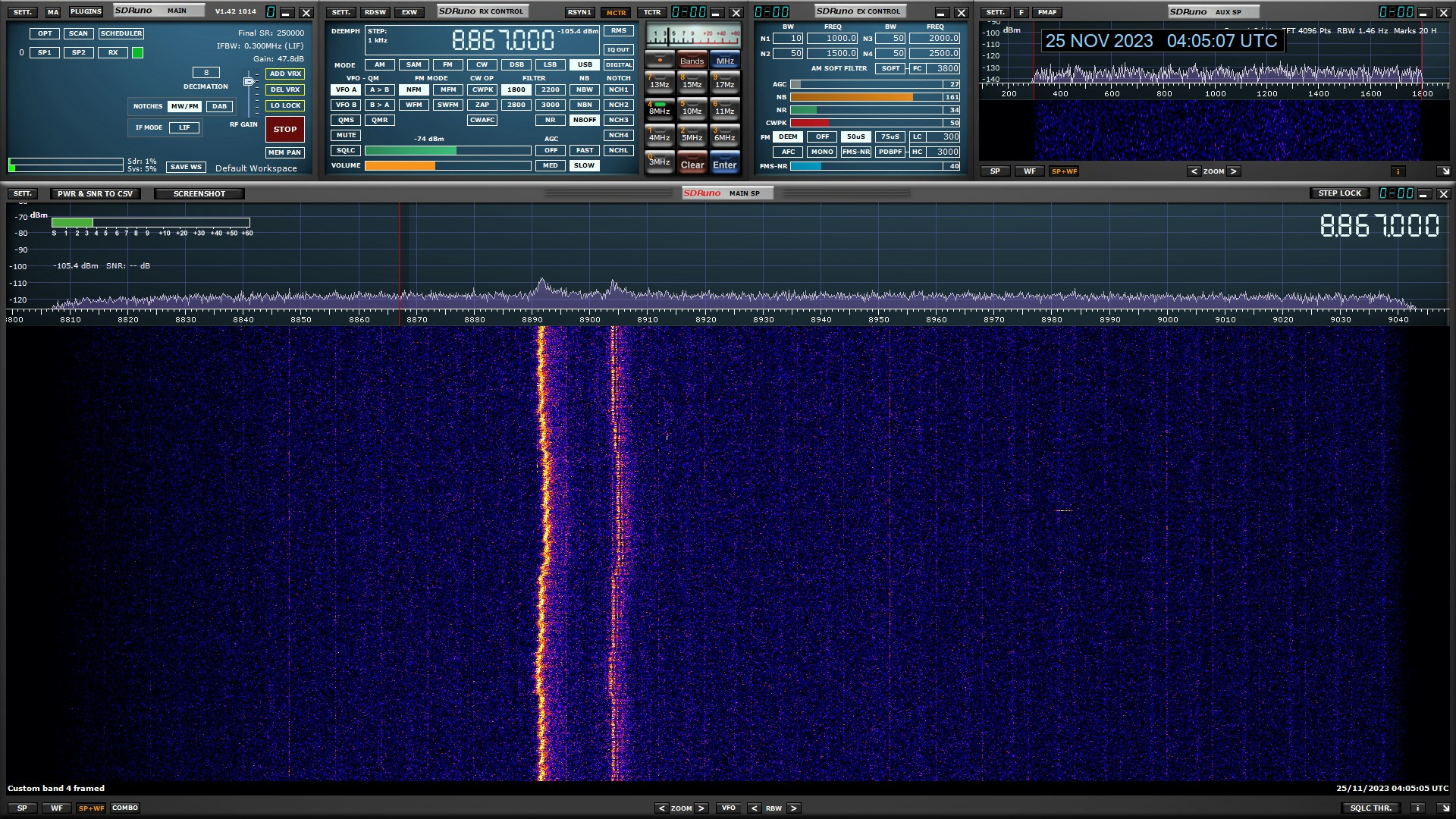1456x819 pixels.
Task: Click the FC 3800 value in AM soft filter
Action: pyautogui.click(x=943, y=68)
